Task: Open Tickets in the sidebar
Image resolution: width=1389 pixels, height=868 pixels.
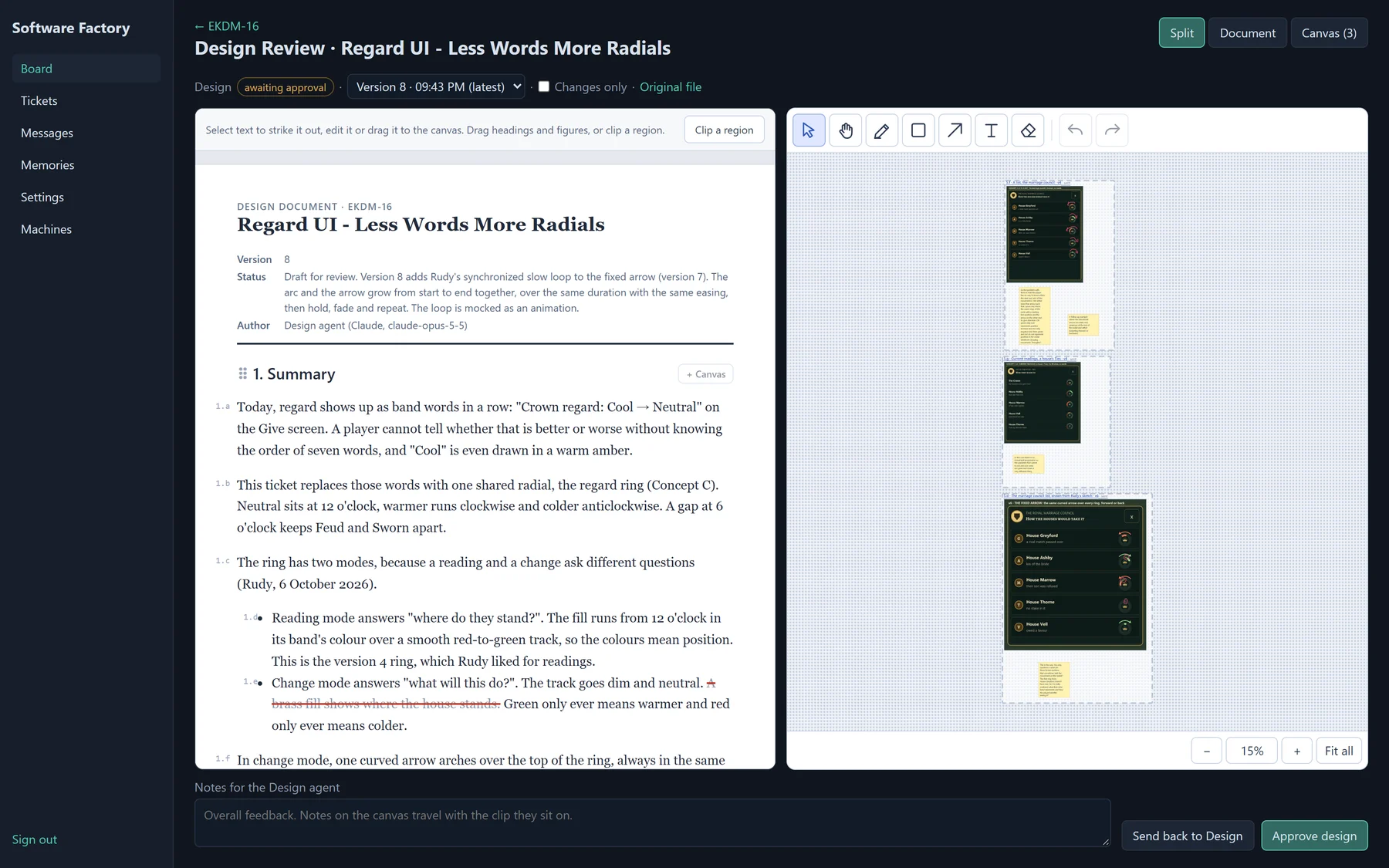Action: click(x=86, y=101)
